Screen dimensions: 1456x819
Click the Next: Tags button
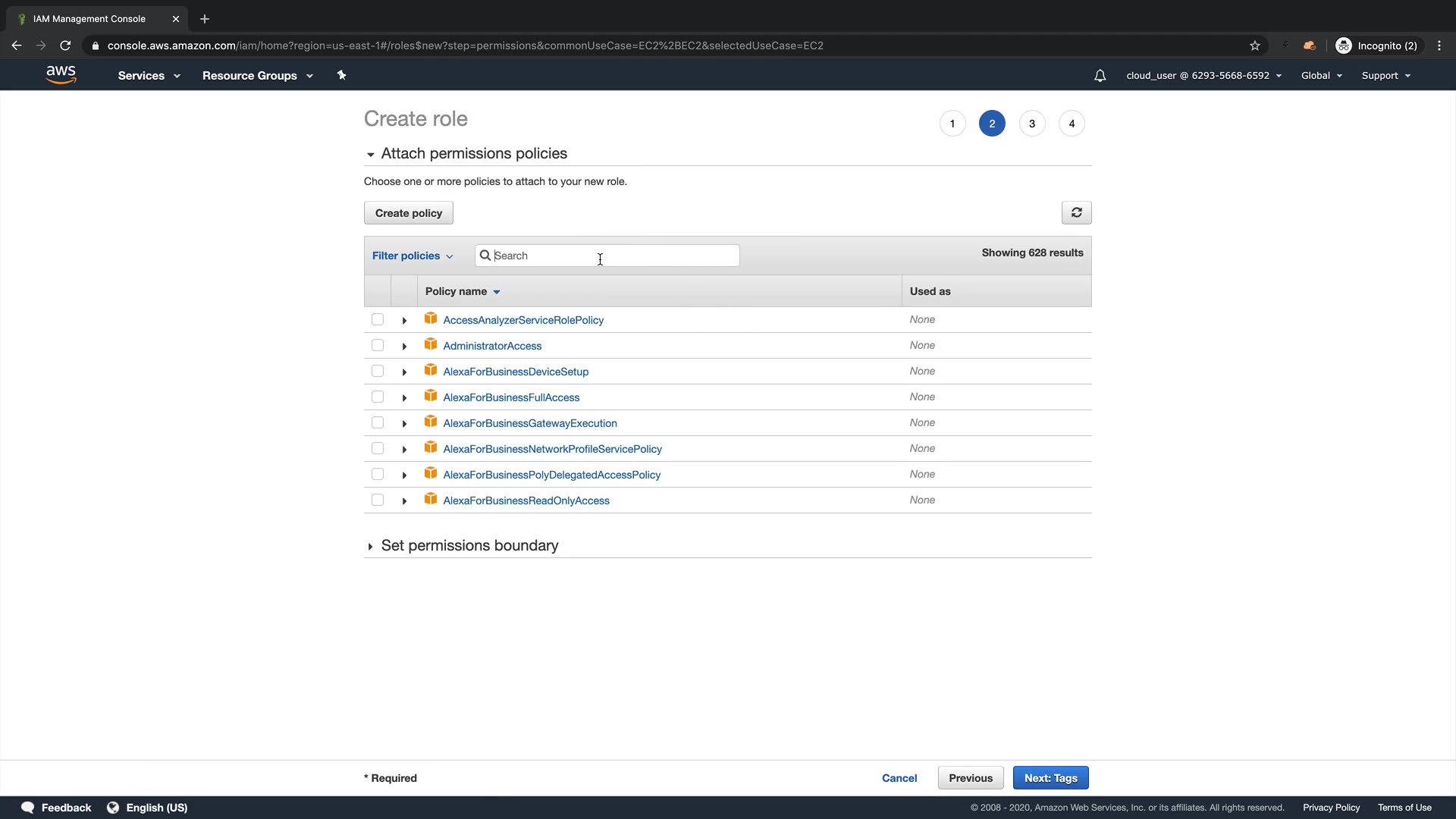(1050, 778)
